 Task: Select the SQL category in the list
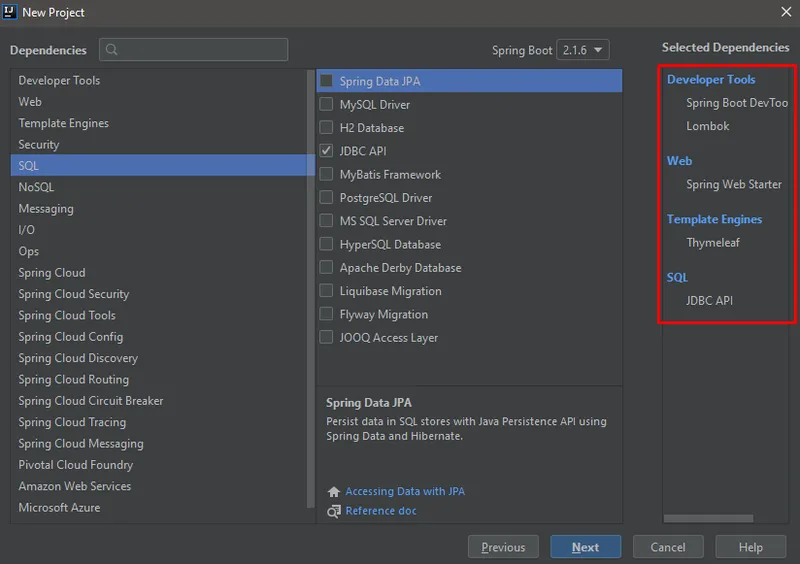(x=159, y=165)
